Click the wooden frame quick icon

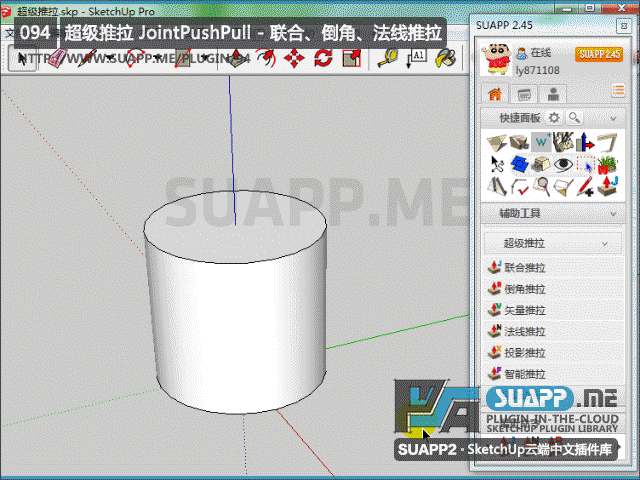click(x=607, y=143)
